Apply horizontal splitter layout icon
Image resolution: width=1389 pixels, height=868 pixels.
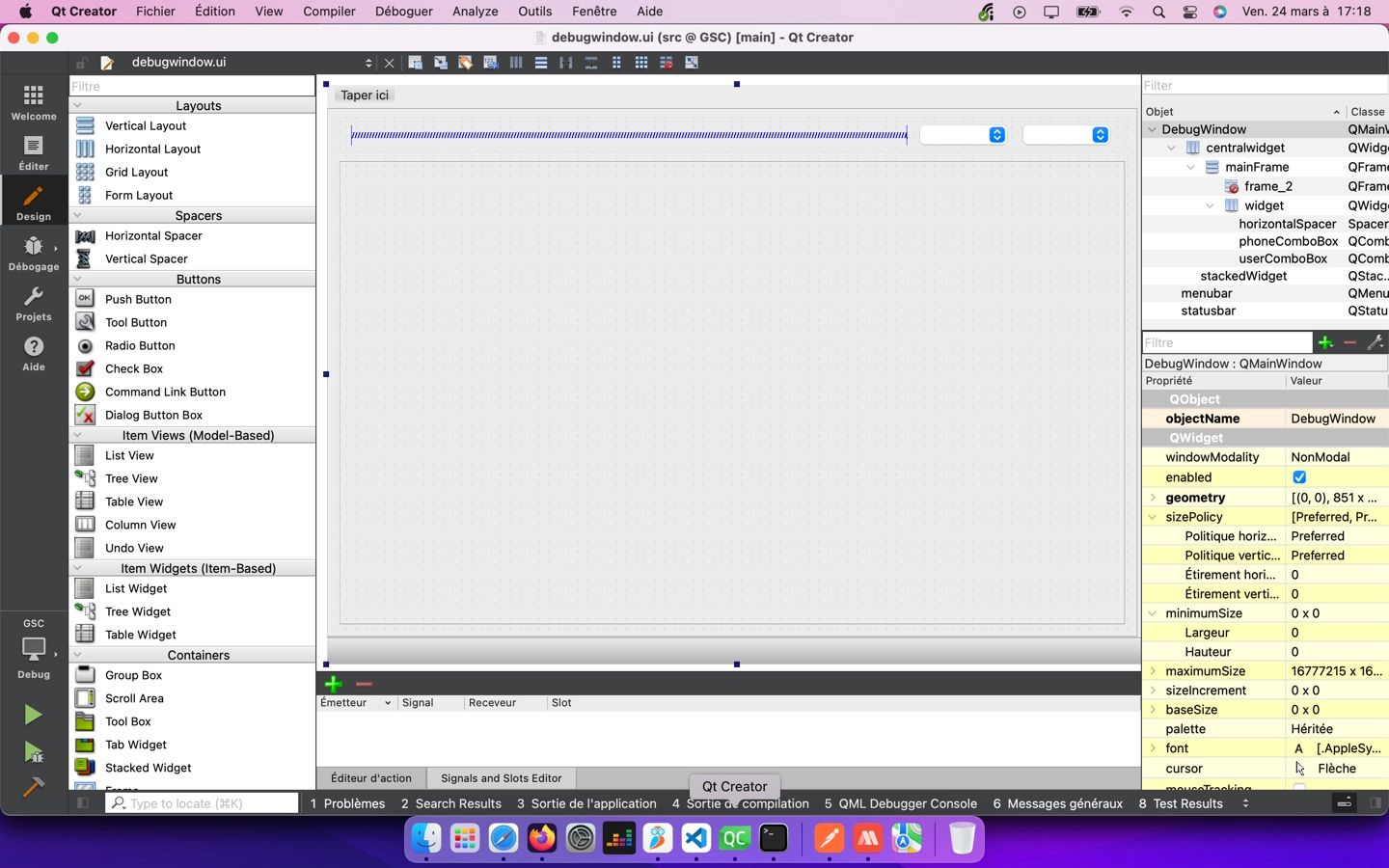coord(566,63)
